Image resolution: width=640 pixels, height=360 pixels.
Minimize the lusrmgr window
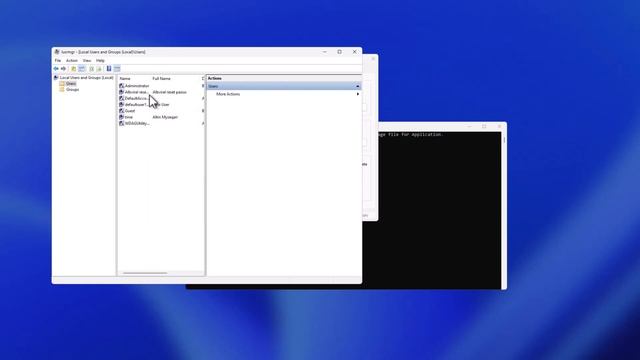pos(325,52)
